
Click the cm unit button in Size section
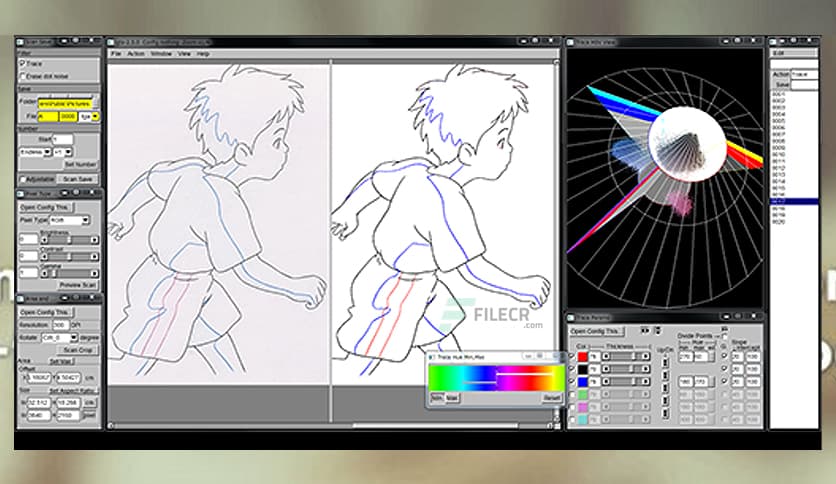pyautogui.click(x=90, y=402)
